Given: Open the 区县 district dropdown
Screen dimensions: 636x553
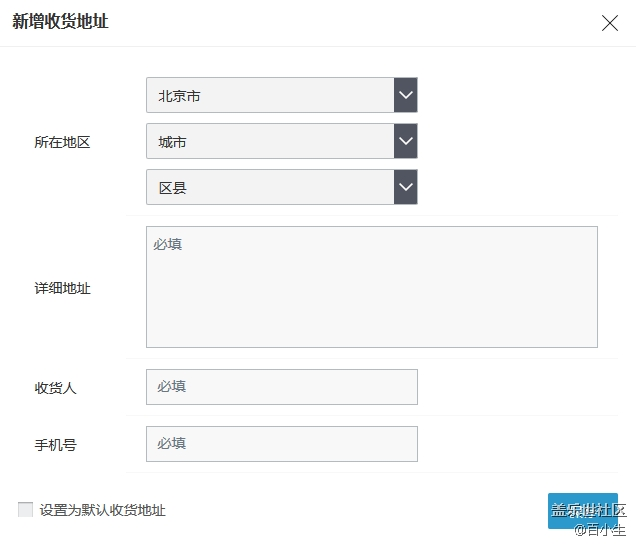Looking at the screenshot, I should click(270, 187).
